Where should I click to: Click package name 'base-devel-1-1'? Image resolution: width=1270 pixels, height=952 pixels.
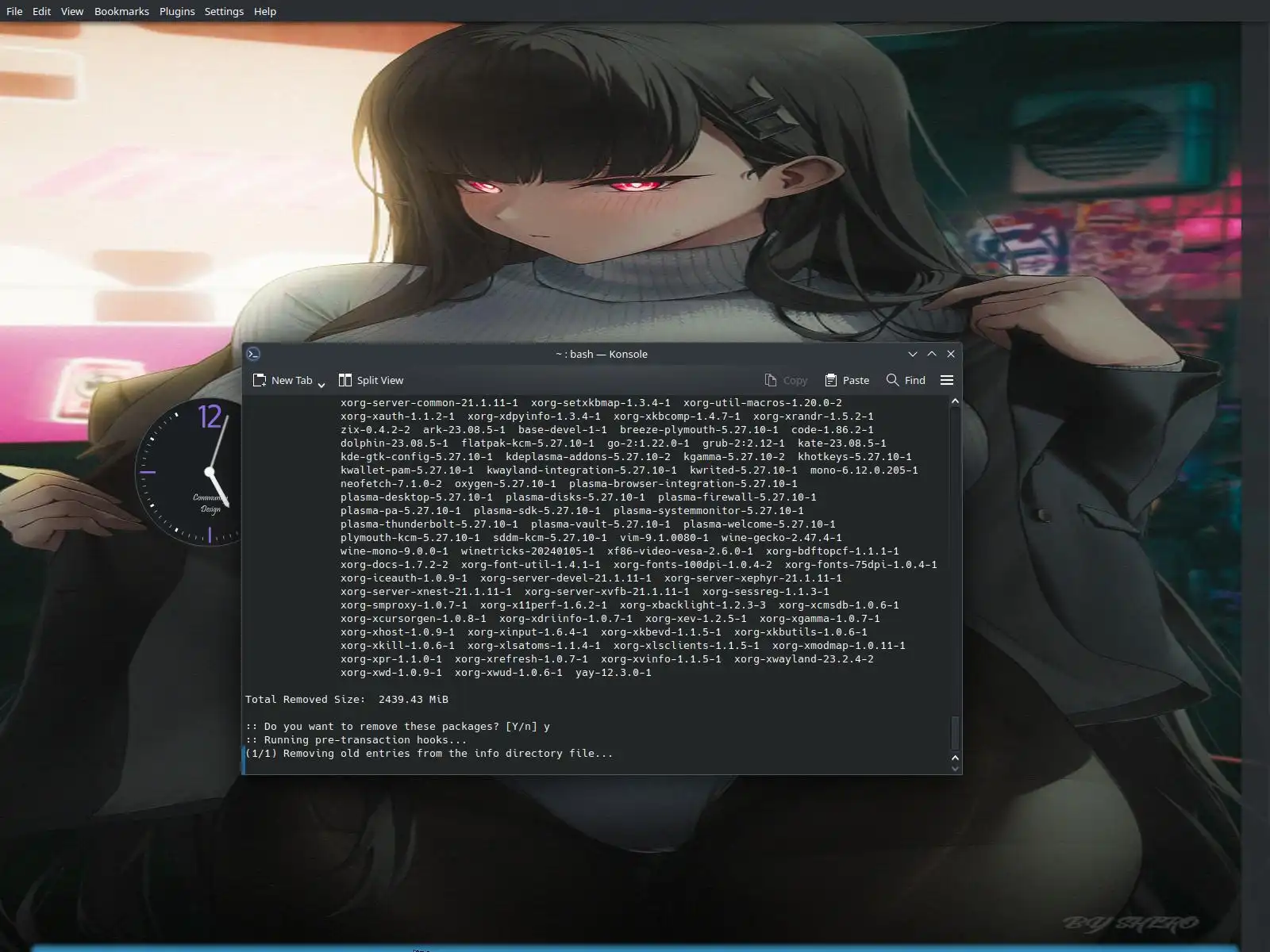coord(563,429)
